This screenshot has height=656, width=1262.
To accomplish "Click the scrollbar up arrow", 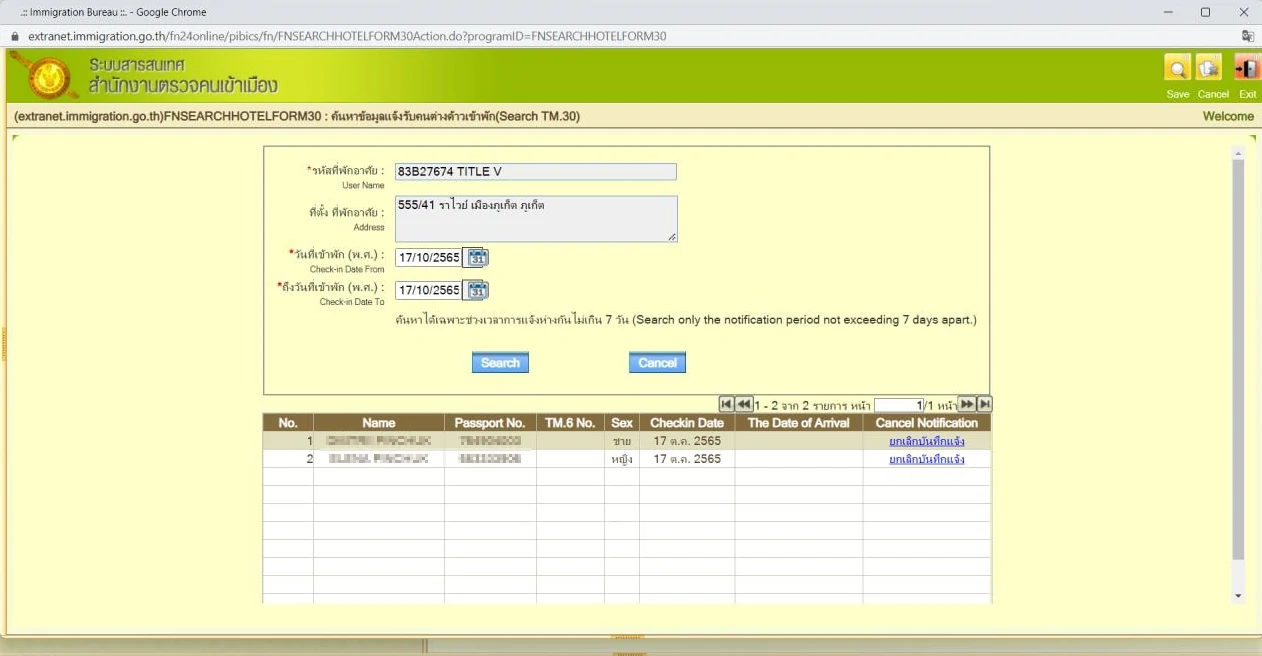I will pyautogui.click(x=1238, y=153).
